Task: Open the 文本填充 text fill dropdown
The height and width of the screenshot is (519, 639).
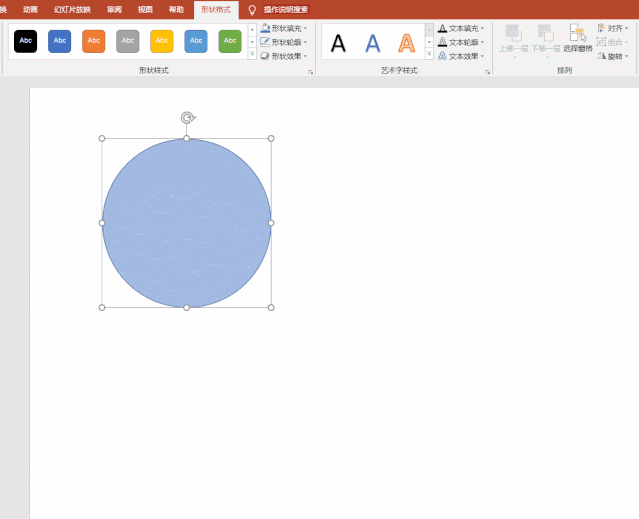Action: click(x=462, y=28)
